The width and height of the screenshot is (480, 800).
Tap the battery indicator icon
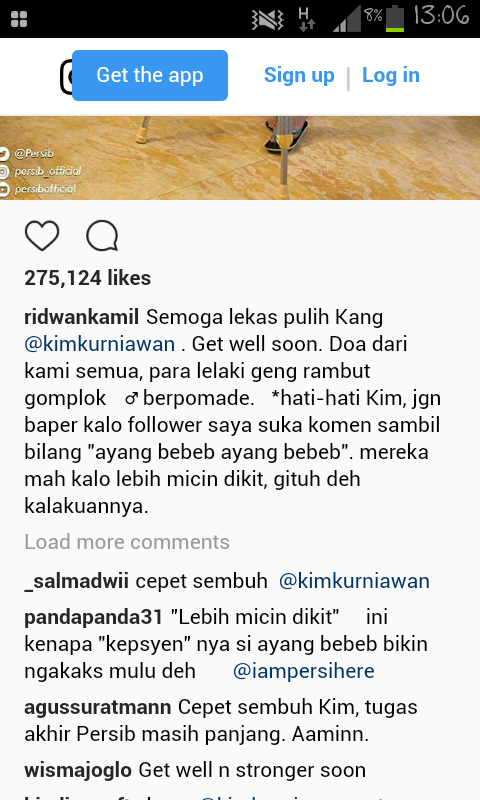(395, 18)
